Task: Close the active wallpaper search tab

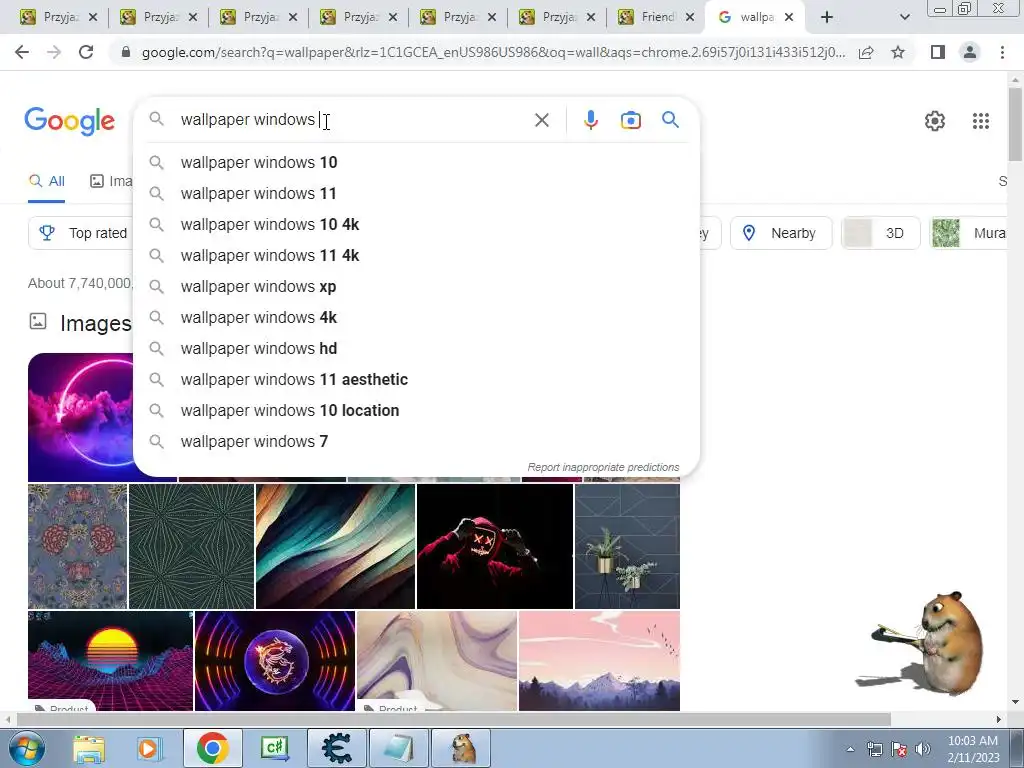Action: pos(789,18)
